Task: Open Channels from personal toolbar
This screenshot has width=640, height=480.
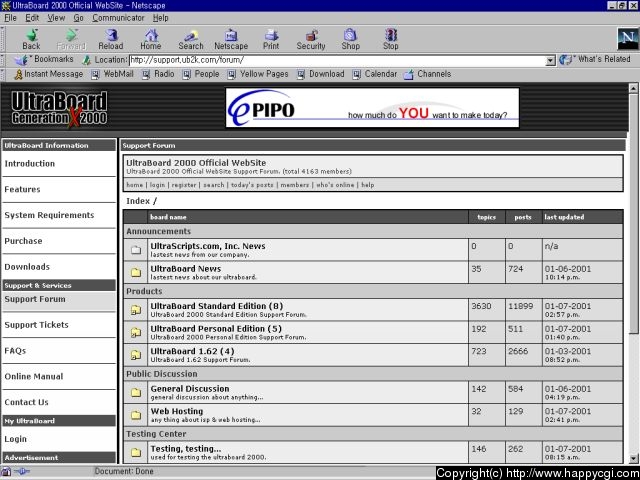Action: pos(428,74)
